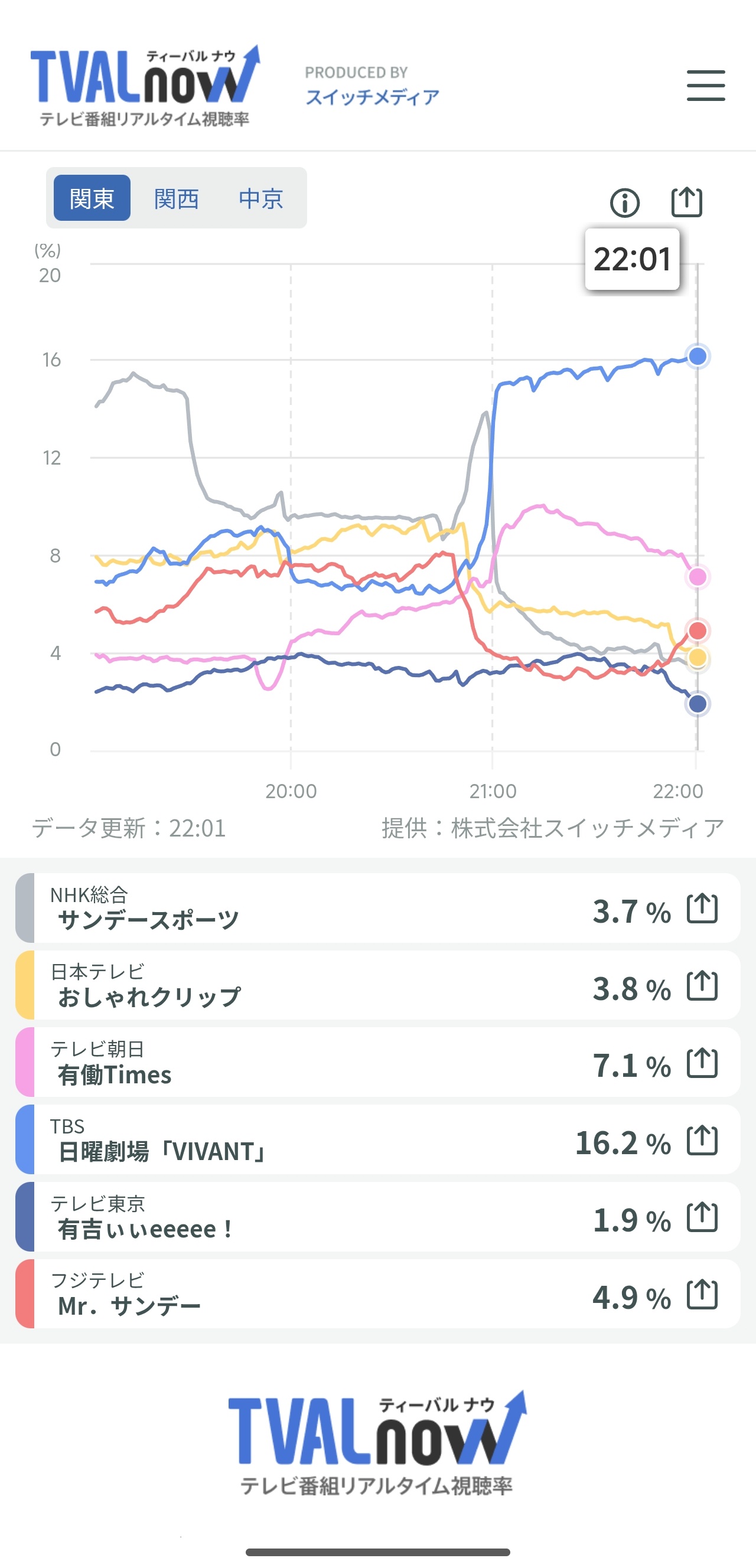Screen dimensions: 756x1568
Task: Tap the footer TVAL now logo
Action: (x=377, y=1442)
